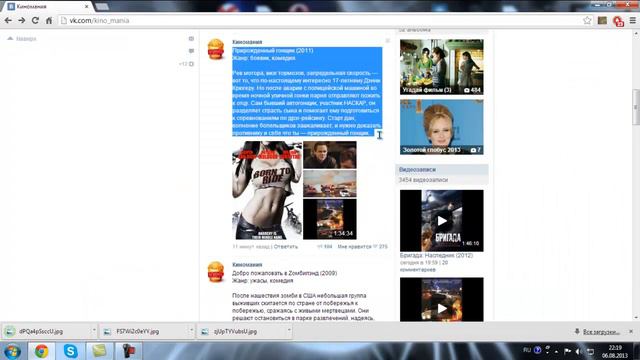Image resolution: width=640 pixels, height=360 pixels.
Task: Open the Windows Start menu
Action: (12, 351)
